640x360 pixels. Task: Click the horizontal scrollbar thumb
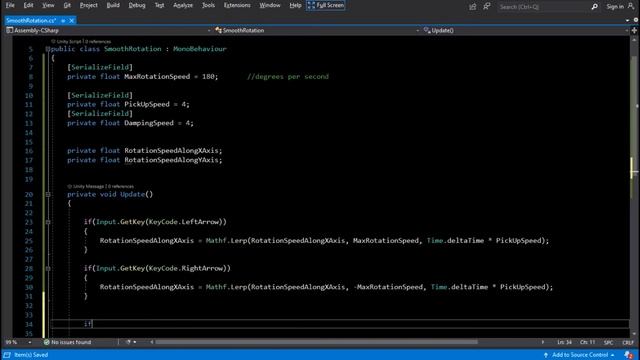click(316, 342)
